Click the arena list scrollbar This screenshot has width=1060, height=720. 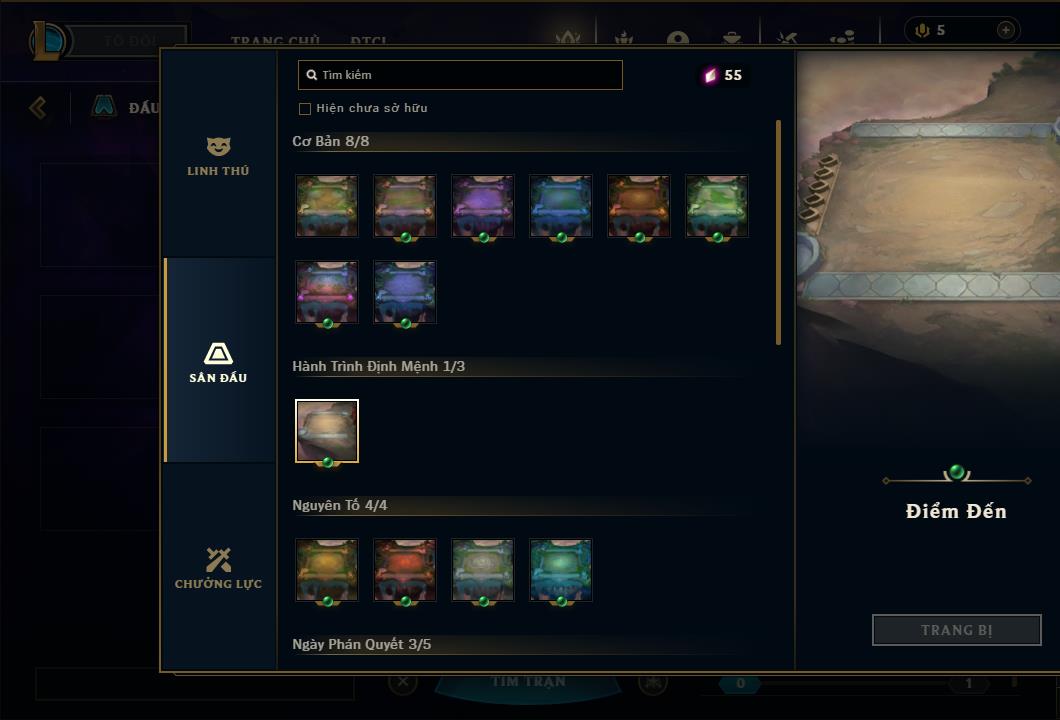[778, 233]
